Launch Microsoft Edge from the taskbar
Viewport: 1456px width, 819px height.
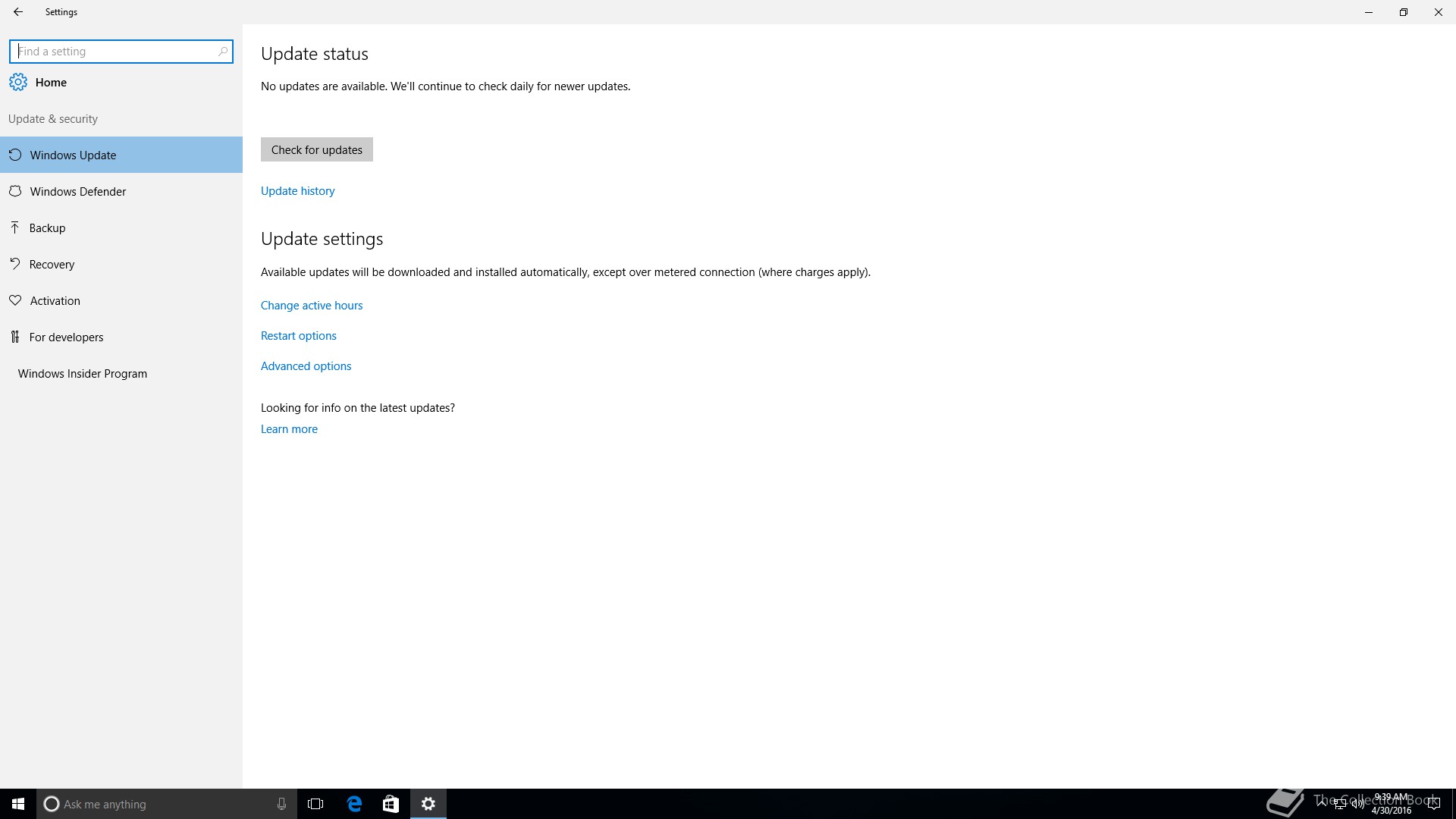[x=354, y=804]
